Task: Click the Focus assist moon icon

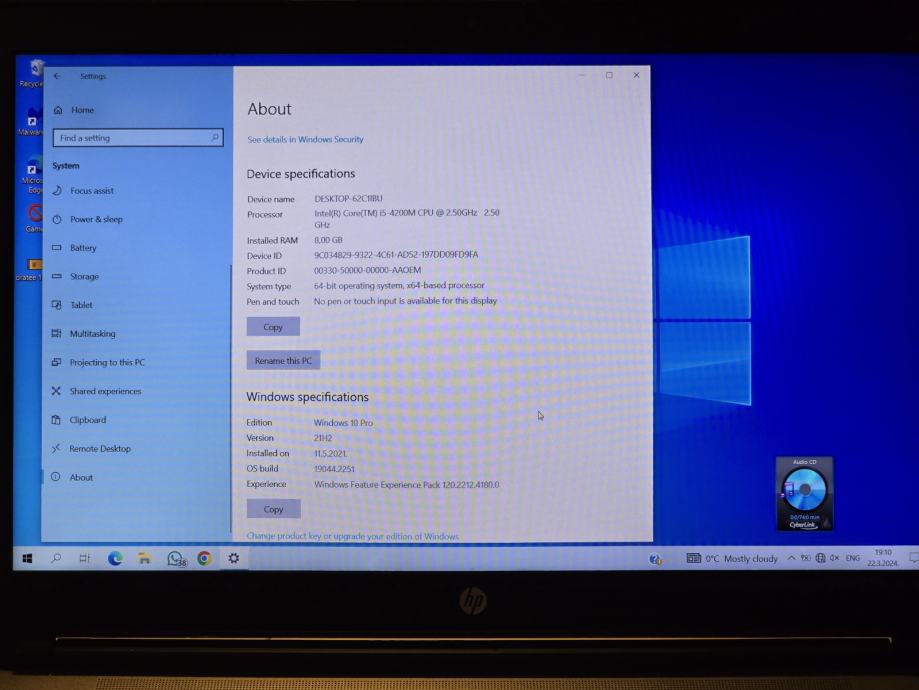Action: (57, 190)
